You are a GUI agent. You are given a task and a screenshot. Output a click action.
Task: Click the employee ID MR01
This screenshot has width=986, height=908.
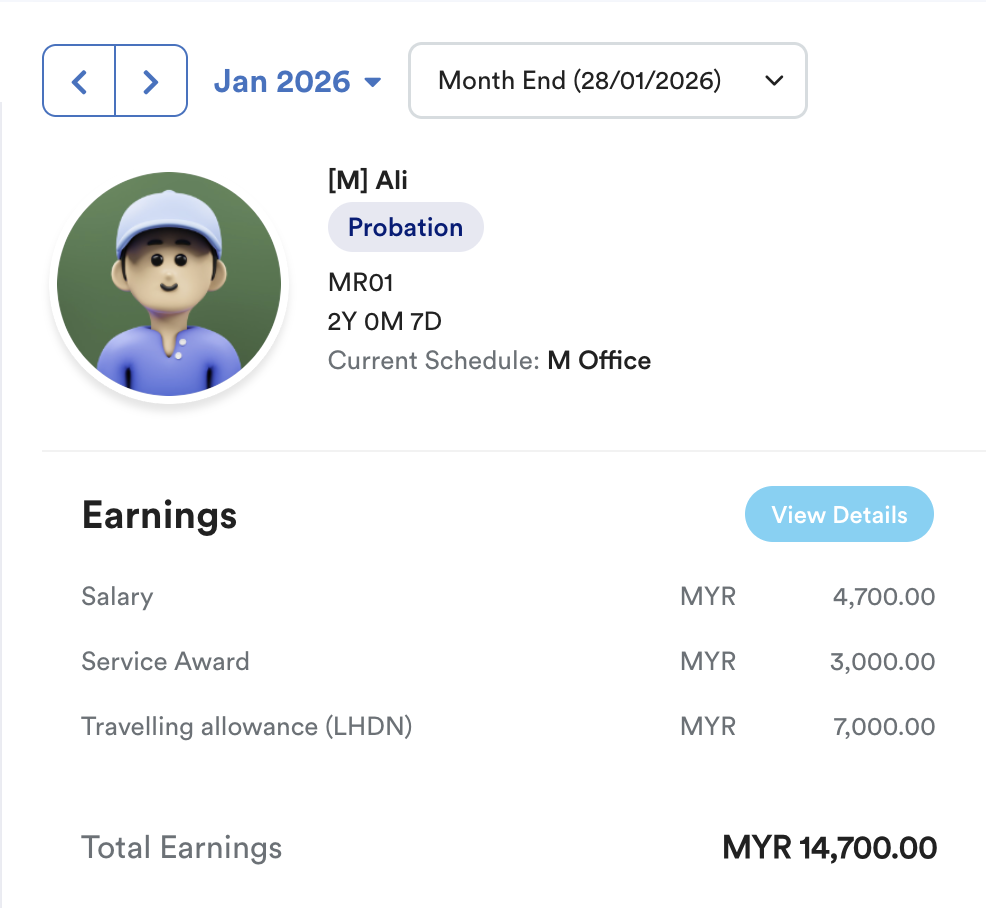[x=361, y=282]
